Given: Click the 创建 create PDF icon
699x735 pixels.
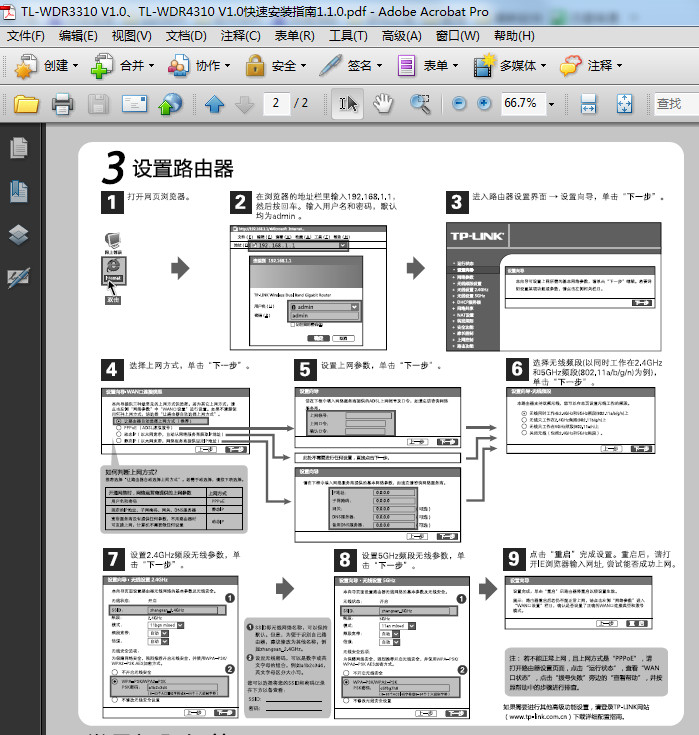Looking at the screenshot, I should pos(25,66).
